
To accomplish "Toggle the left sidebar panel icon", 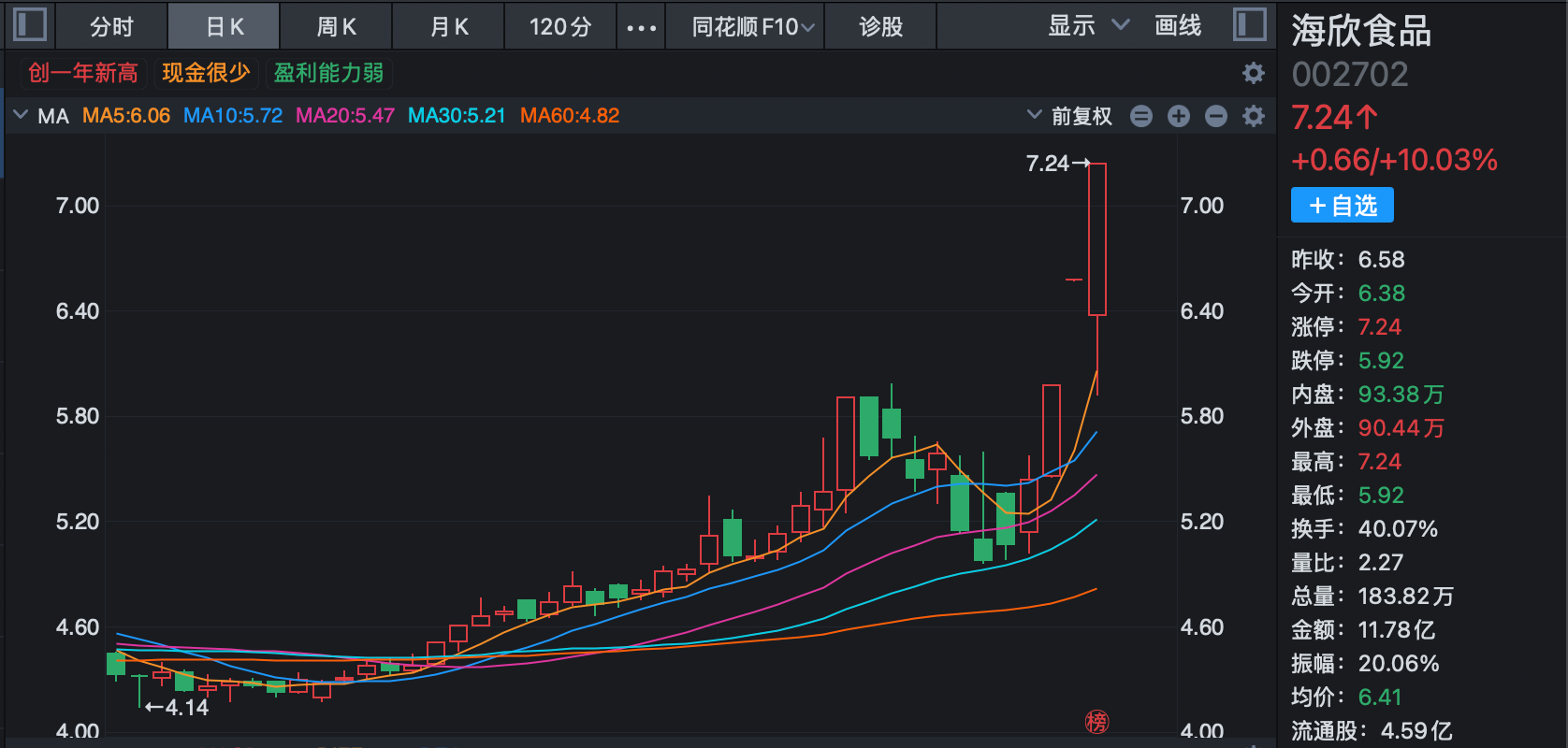I will click(30, 24).
